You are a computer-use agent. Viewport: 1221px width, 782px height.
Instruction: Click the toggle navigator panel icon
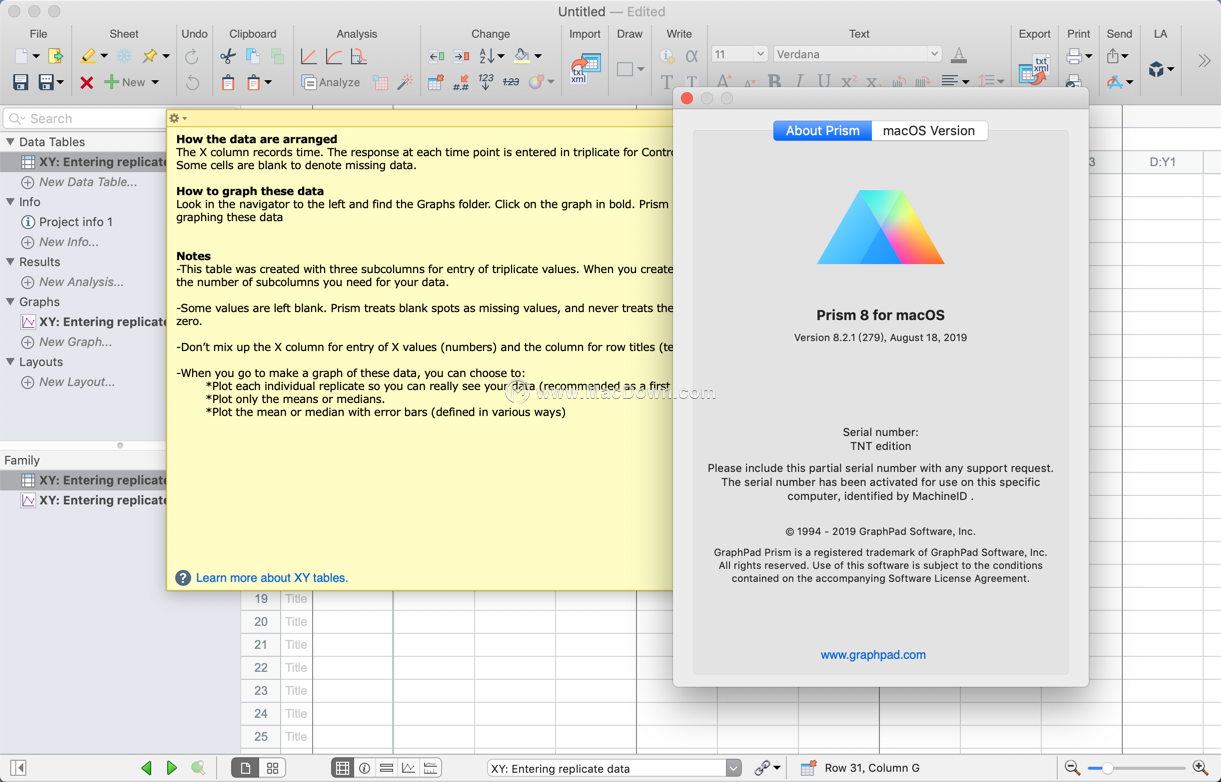[18, 768]
